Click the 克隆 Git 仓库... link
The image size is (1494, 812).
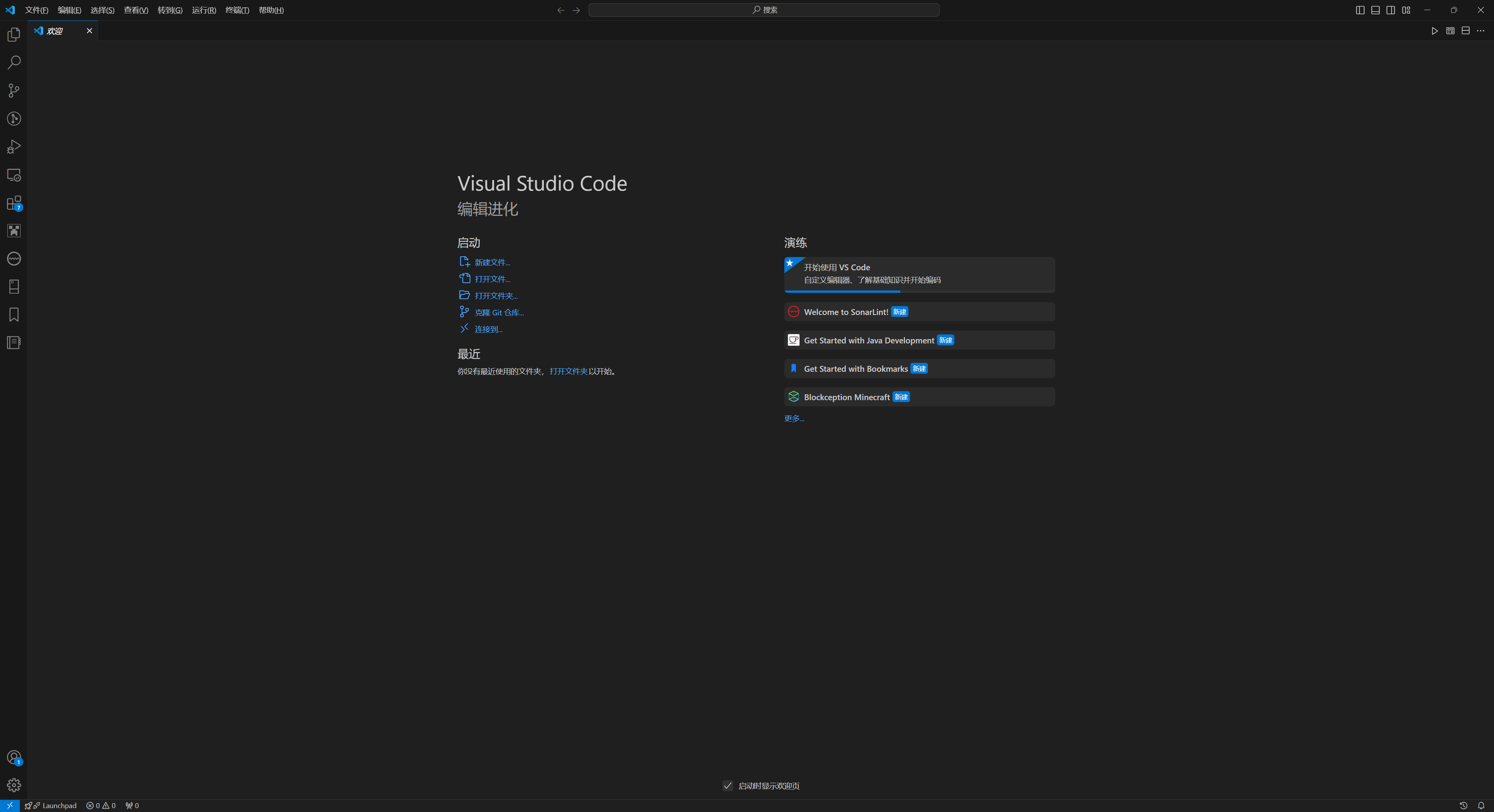coord(499,312)
